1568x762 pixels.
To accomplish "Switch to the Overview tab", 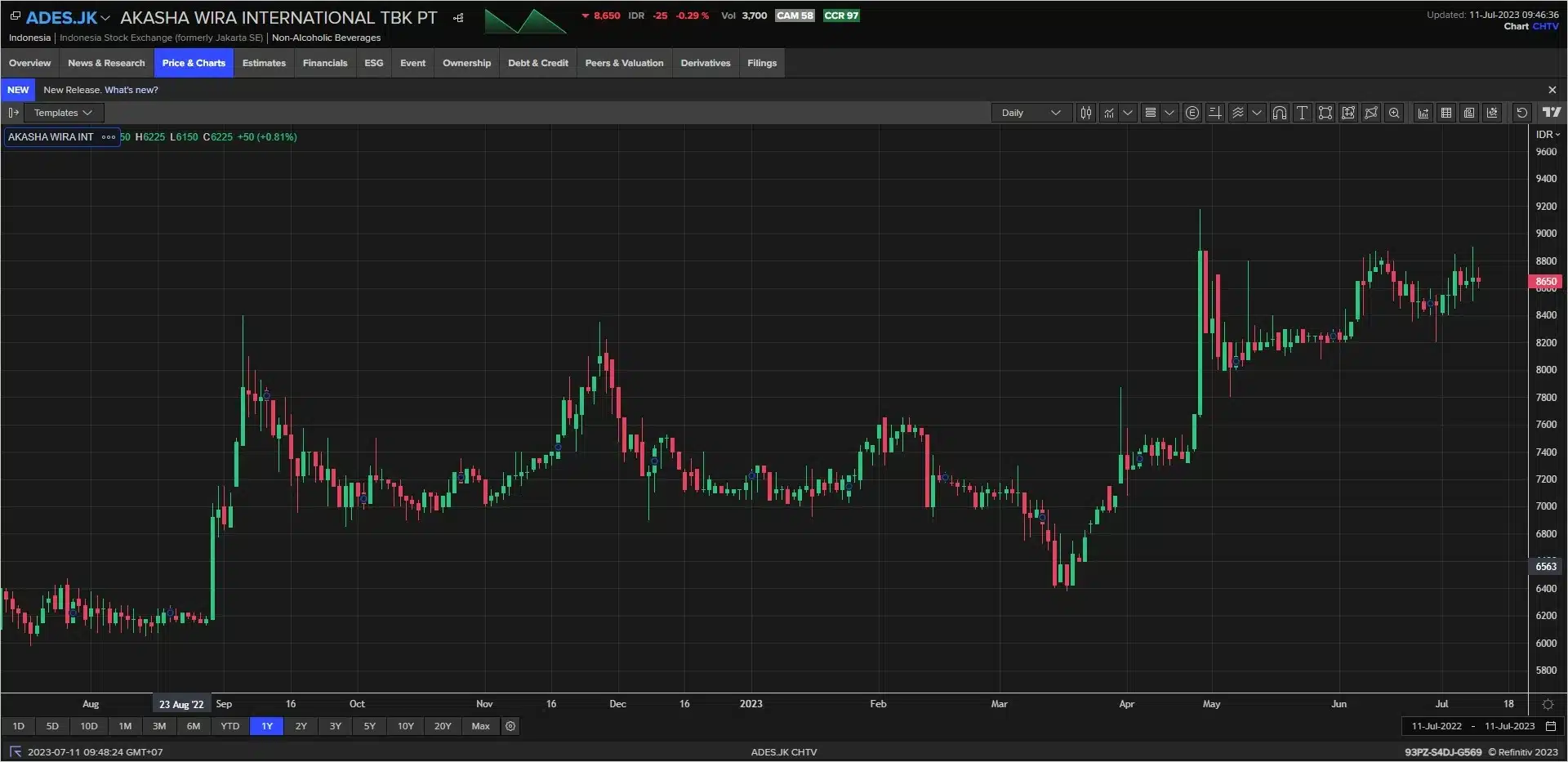I will point(29,63).
